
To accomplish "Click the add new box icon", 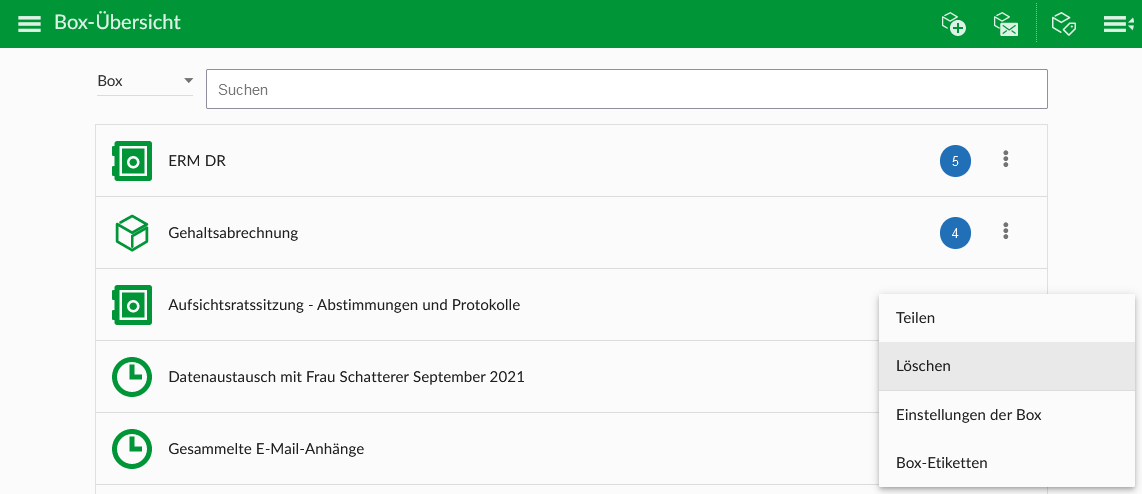I will point(953,24).
